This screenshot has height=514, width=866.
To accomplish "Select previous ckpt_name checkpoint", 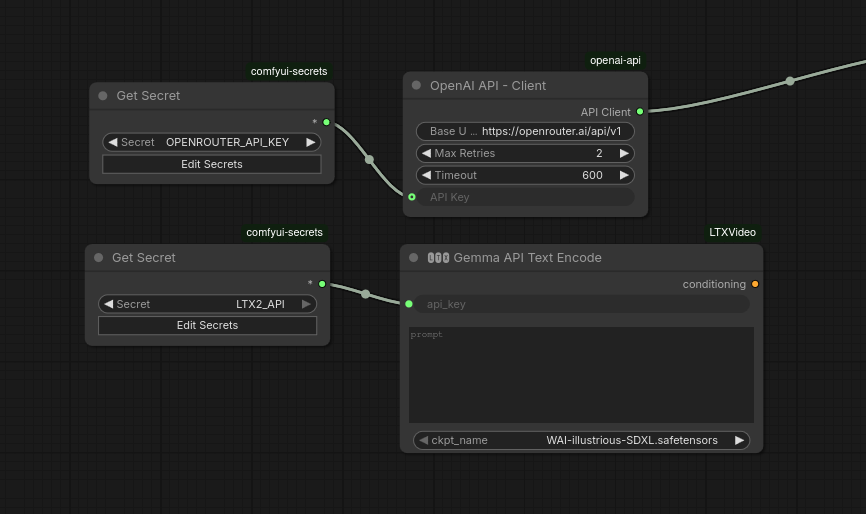I will (x=423, y=440).
